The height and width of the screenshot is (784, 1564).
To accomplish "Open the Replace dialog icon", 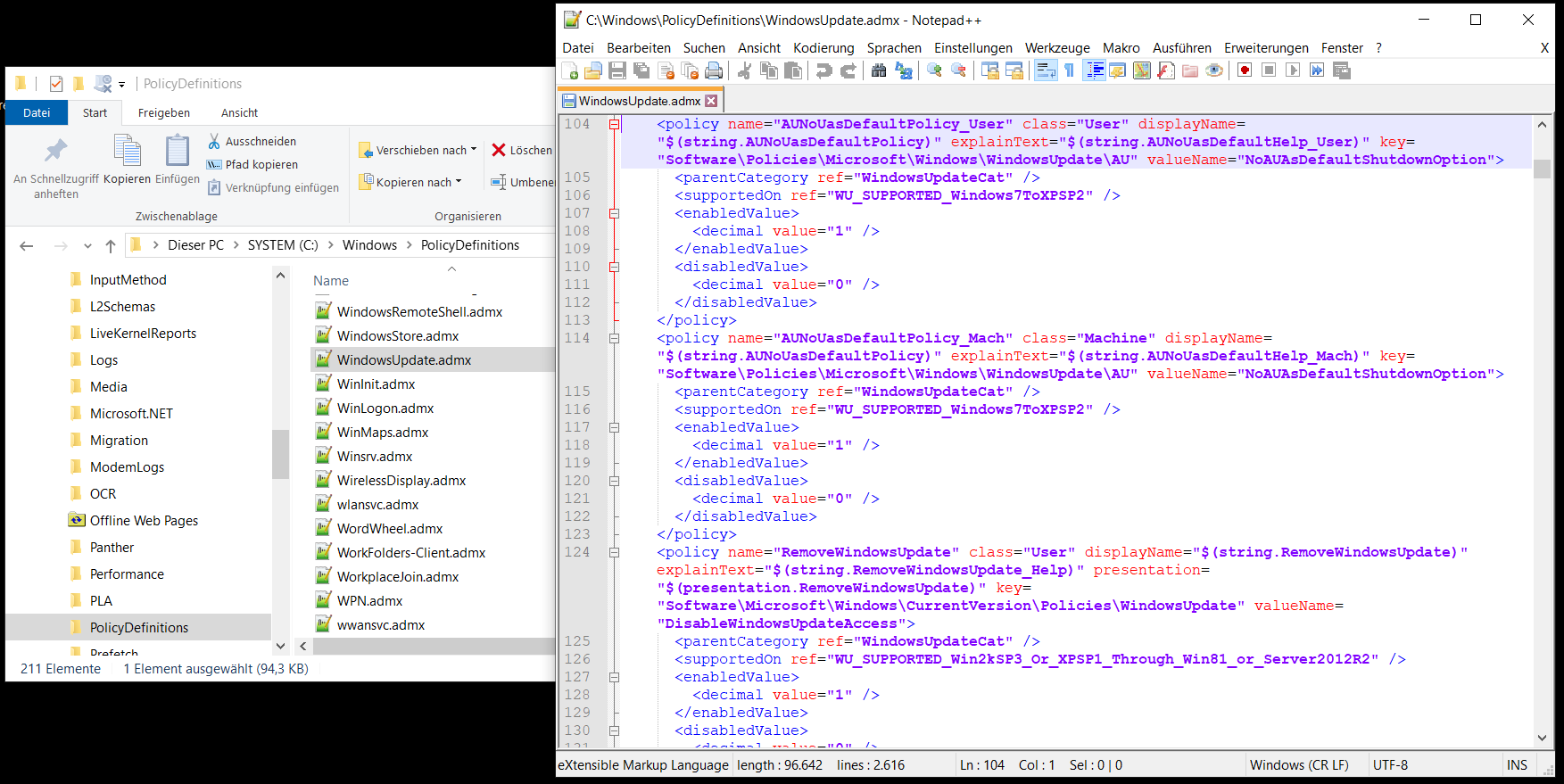I will (903, 70).
